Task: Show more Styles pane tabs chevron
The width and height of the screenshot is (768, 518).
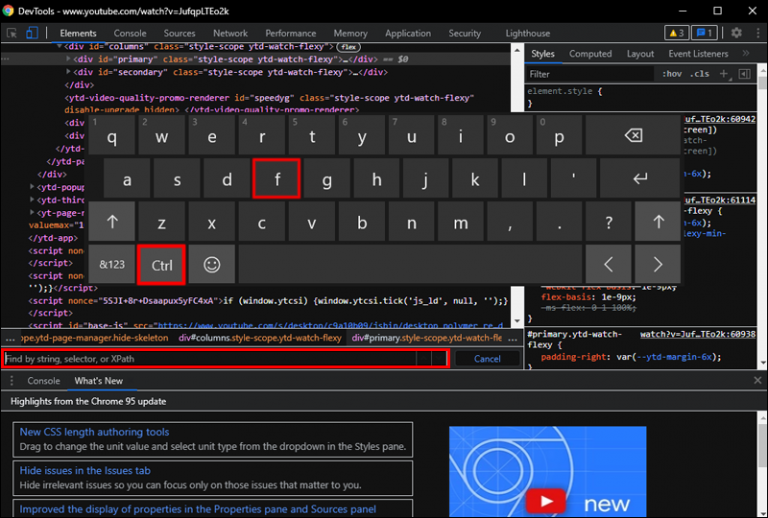Action: (x=745, y=53)
